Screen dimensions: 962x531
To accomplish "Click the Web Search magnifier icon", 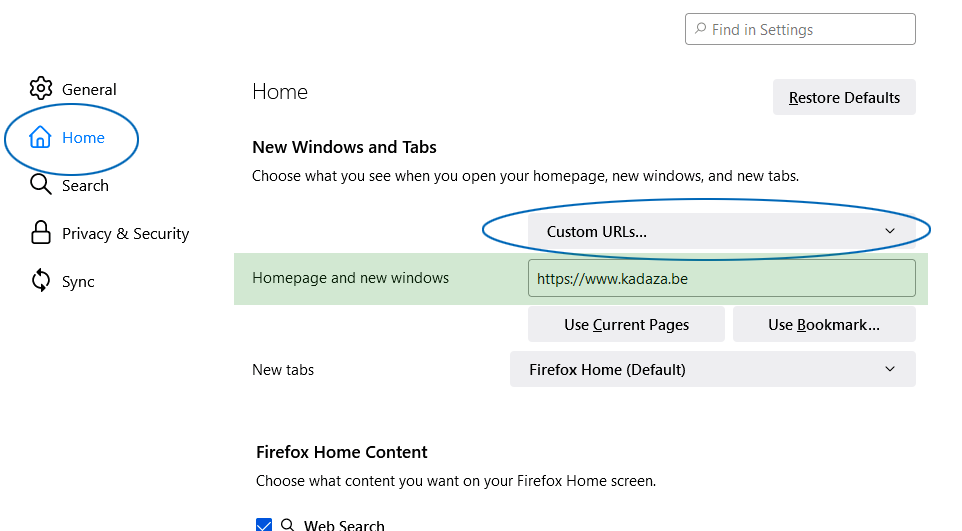I will 287,524.
